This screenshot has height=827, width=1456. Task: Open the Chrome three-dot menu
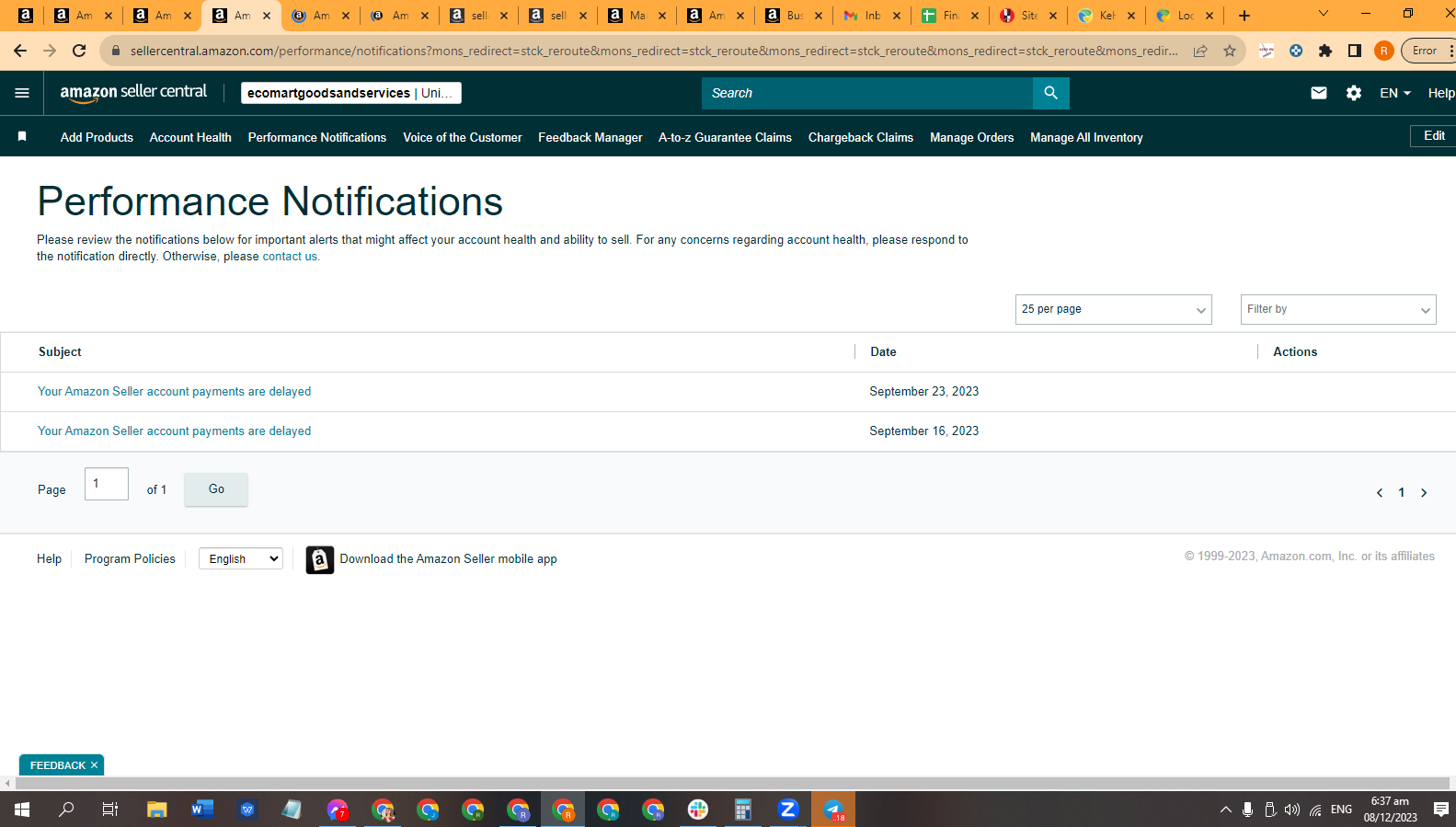(1450, 51)
